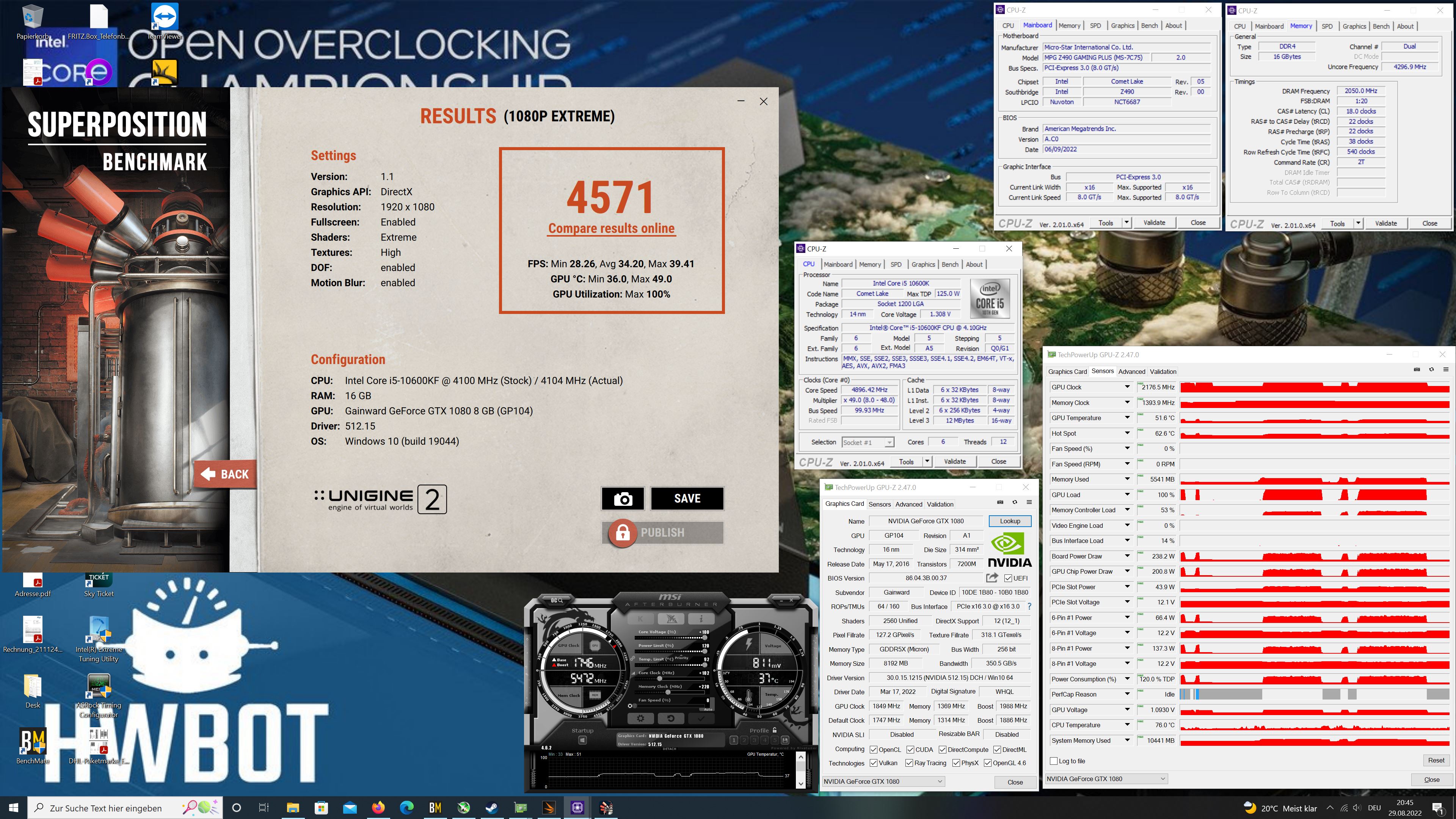Open TeamViewer desktop shortcut

[x=165, y=22]
